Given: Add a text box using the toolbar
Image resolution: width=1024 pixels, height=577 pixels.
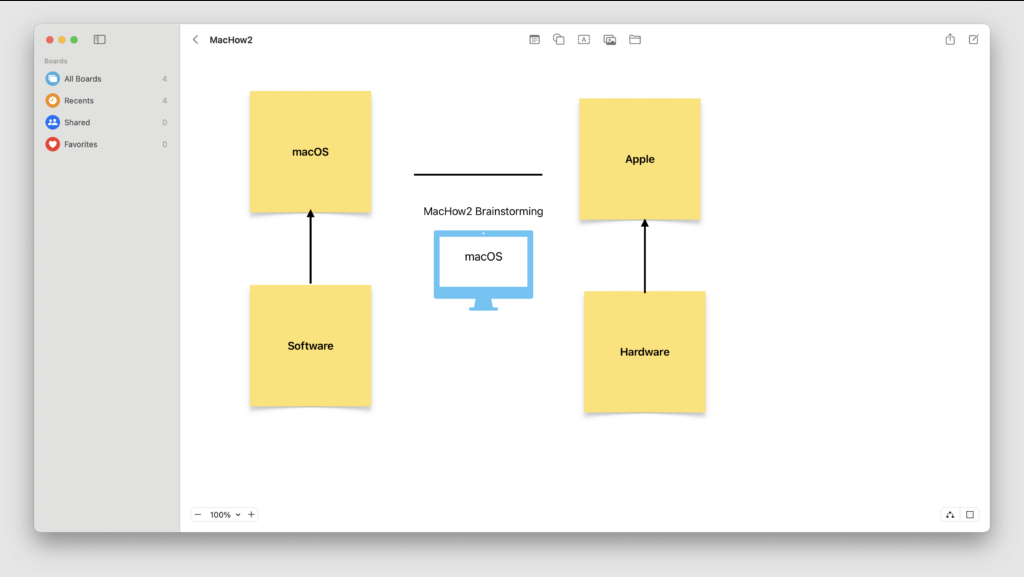Looking at the screenshot, I should tap(584, 40).
